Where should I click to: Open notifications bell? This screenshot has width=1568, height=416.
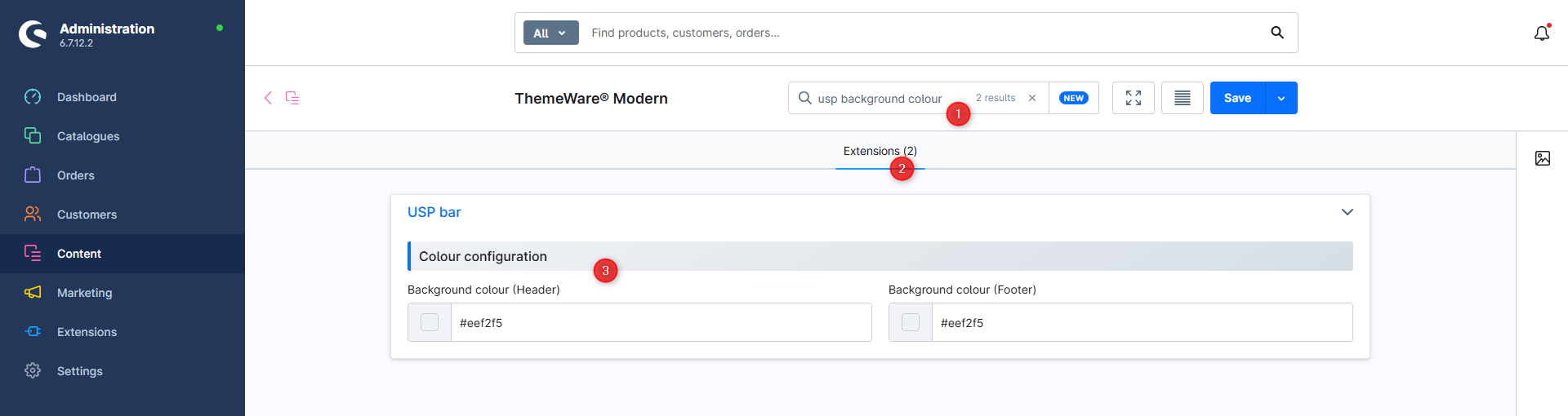pos(1542,33)
